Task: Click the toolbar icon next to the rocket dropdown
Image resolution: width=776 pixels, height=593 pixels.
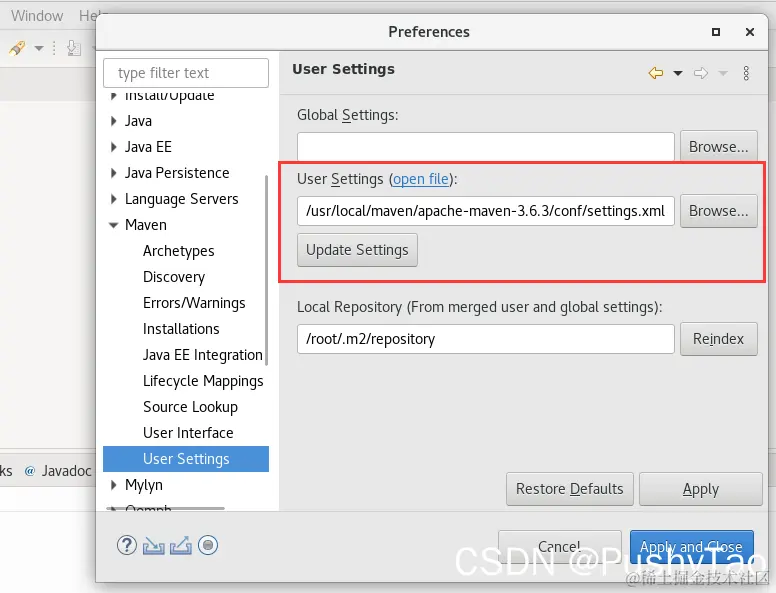Action: [74, 48]
